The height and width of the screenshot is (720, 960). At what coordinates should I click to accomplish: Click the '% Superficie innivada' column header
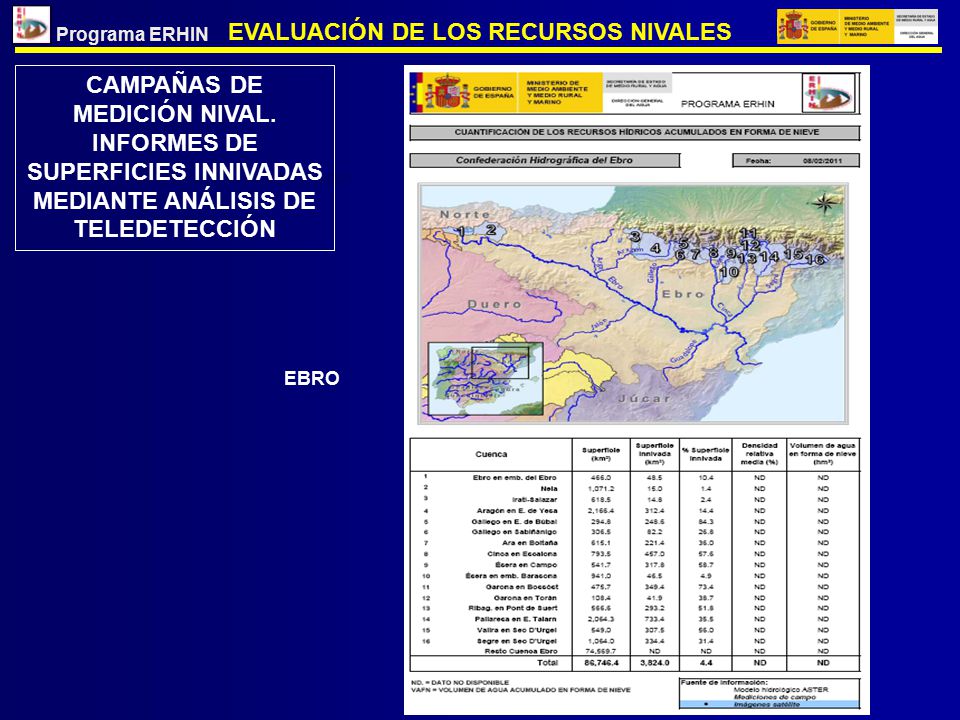705,454
